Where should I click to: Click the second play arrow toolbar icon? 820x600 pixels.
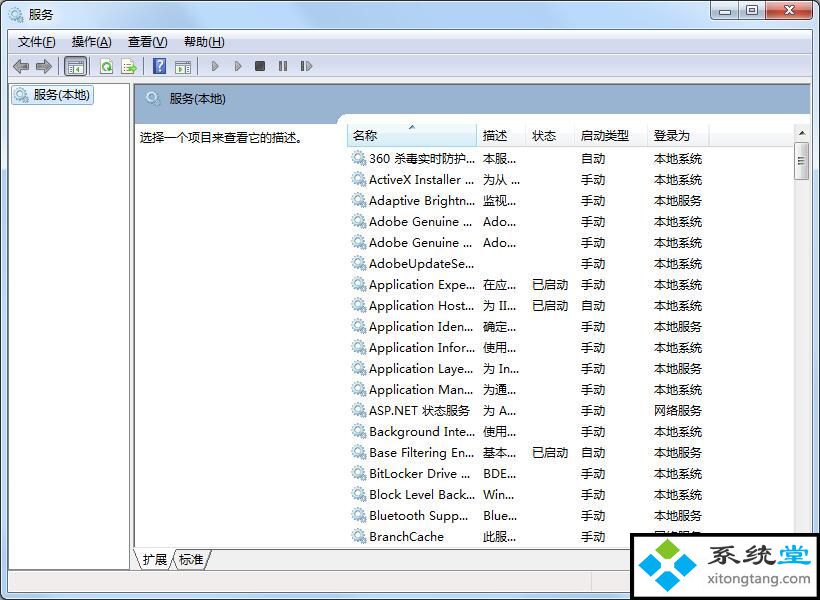237,66
